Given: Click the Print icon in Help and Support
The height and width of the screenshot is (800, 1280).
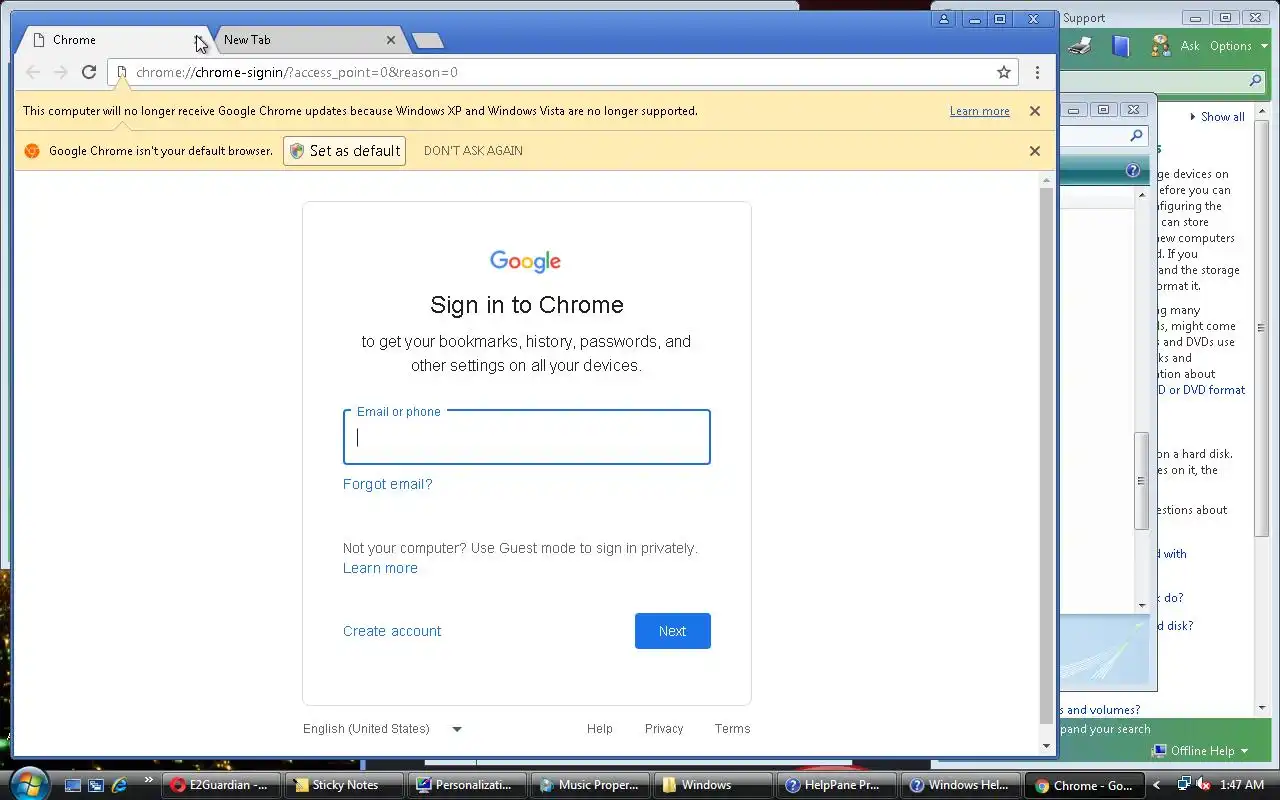Looking at the screenshot, I should click(1079, 46).
